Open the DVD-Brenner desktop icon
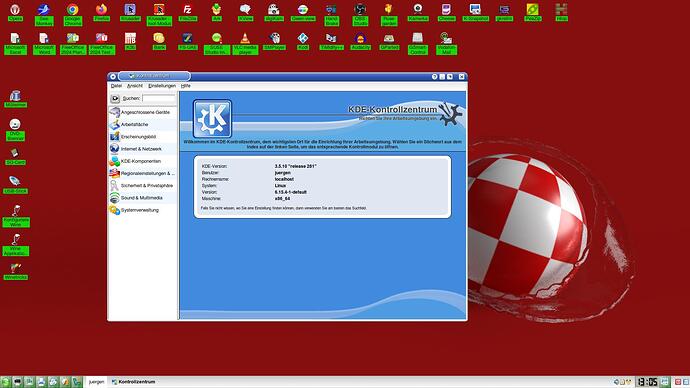690x388 pixels. [x=15, y=130]
